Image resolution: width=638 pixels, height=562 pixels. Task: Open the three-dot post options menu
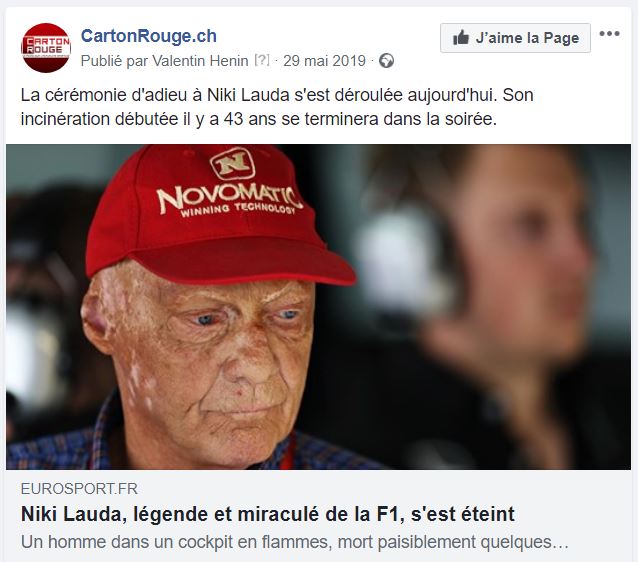(609, 34)
